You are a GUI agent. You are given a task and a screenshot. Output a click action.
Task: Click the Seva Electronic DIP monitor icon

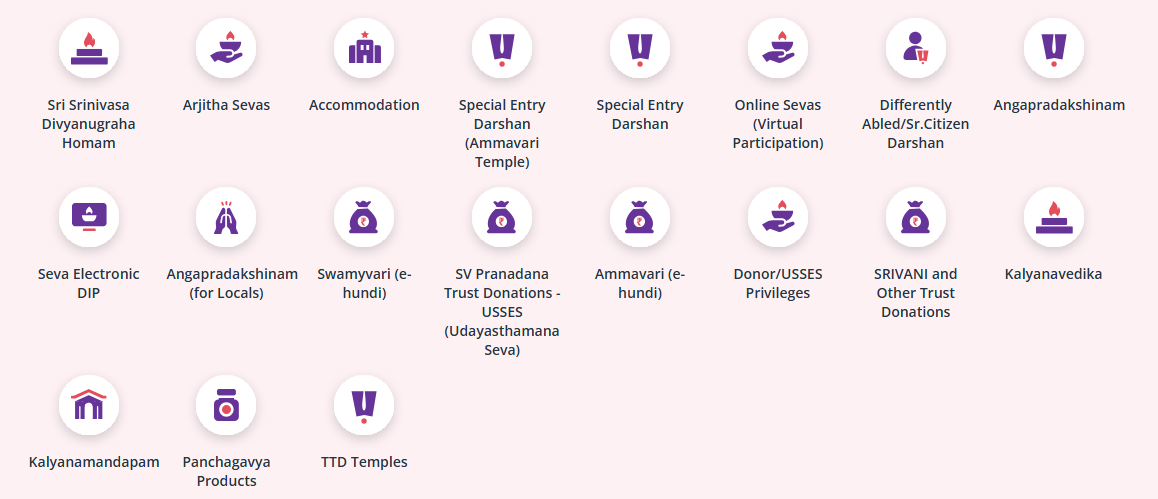(x=89, y=217)
